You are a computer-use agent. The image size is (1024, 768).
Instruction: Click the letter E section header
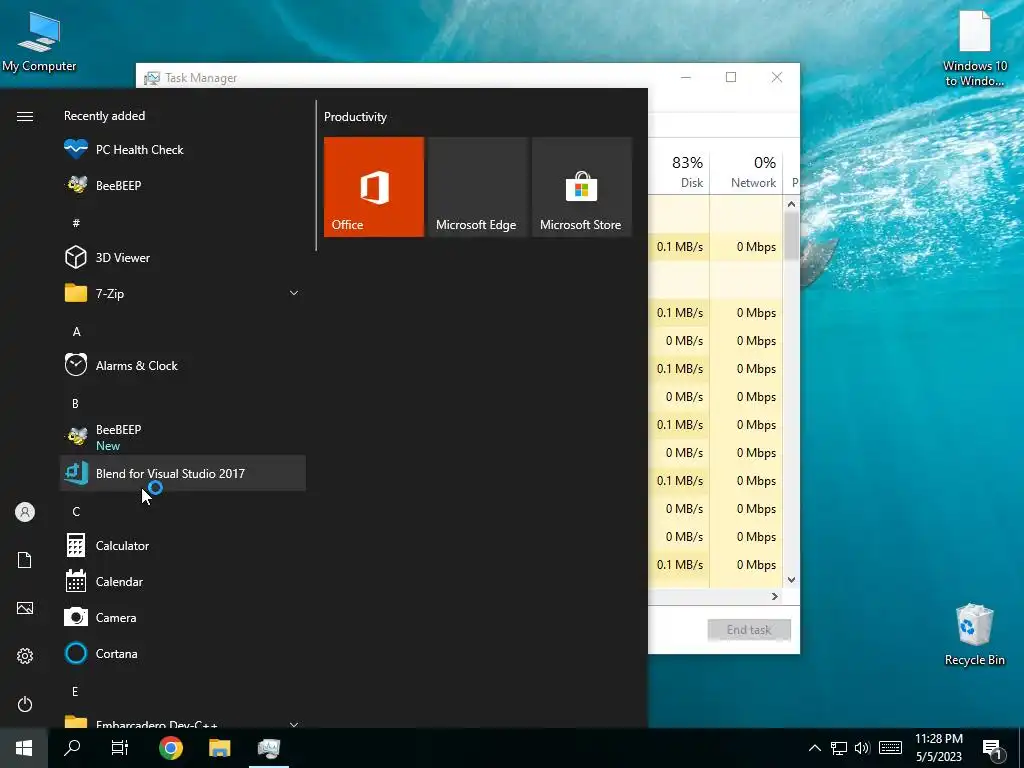[x=75, y=691]
